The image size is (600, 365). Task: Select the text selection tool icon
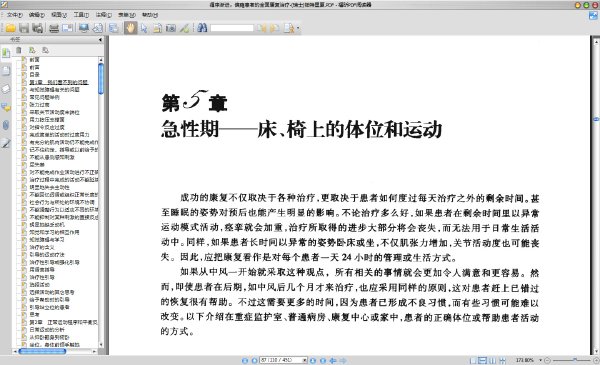[157, 28]
